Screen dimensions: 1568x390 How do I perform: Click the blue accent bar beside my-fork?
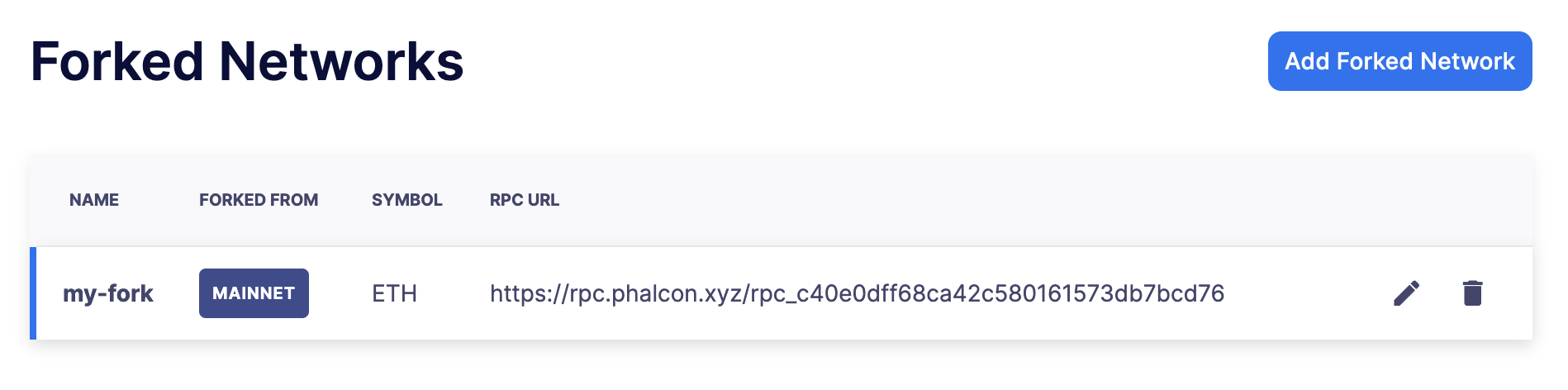point(33,293)
